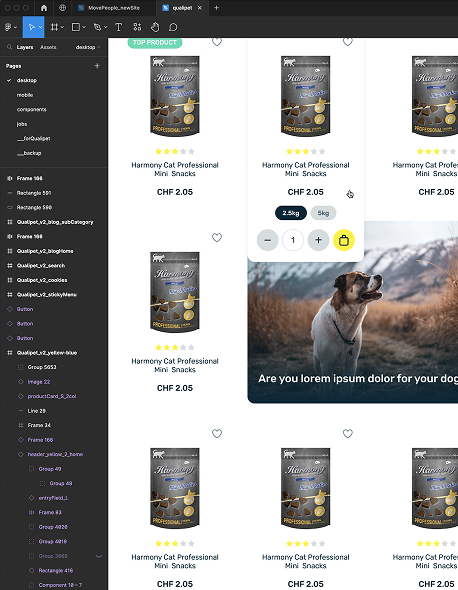Select Frame 24 layer
The image size is (458, 590).
tap(54, 425)
